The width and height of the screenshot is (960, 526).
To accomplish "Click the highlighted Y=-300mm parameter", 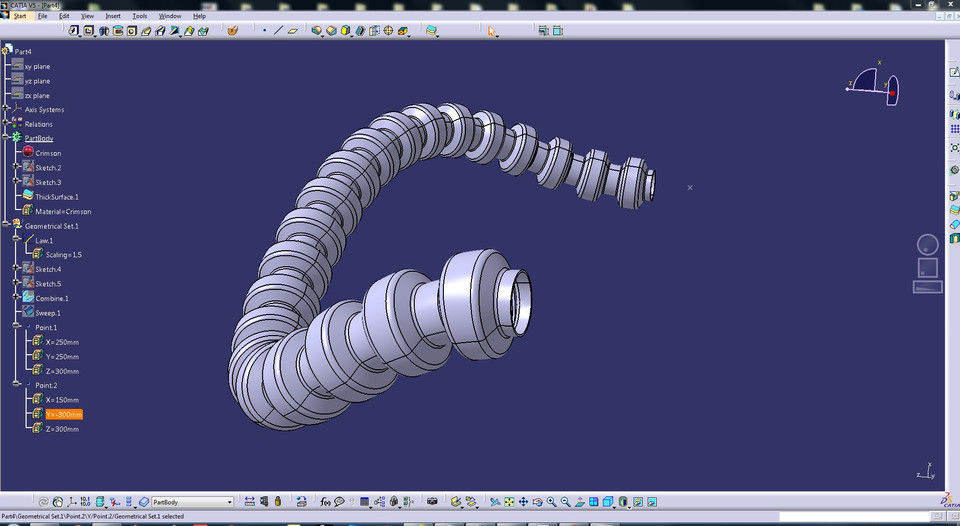I will point(64,415).
